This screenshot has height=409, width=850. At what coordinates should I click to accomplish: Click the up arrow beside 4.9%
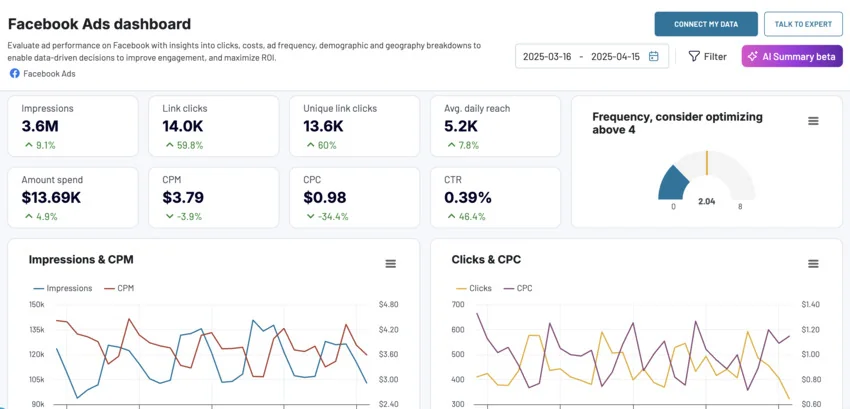pos(28,216)
